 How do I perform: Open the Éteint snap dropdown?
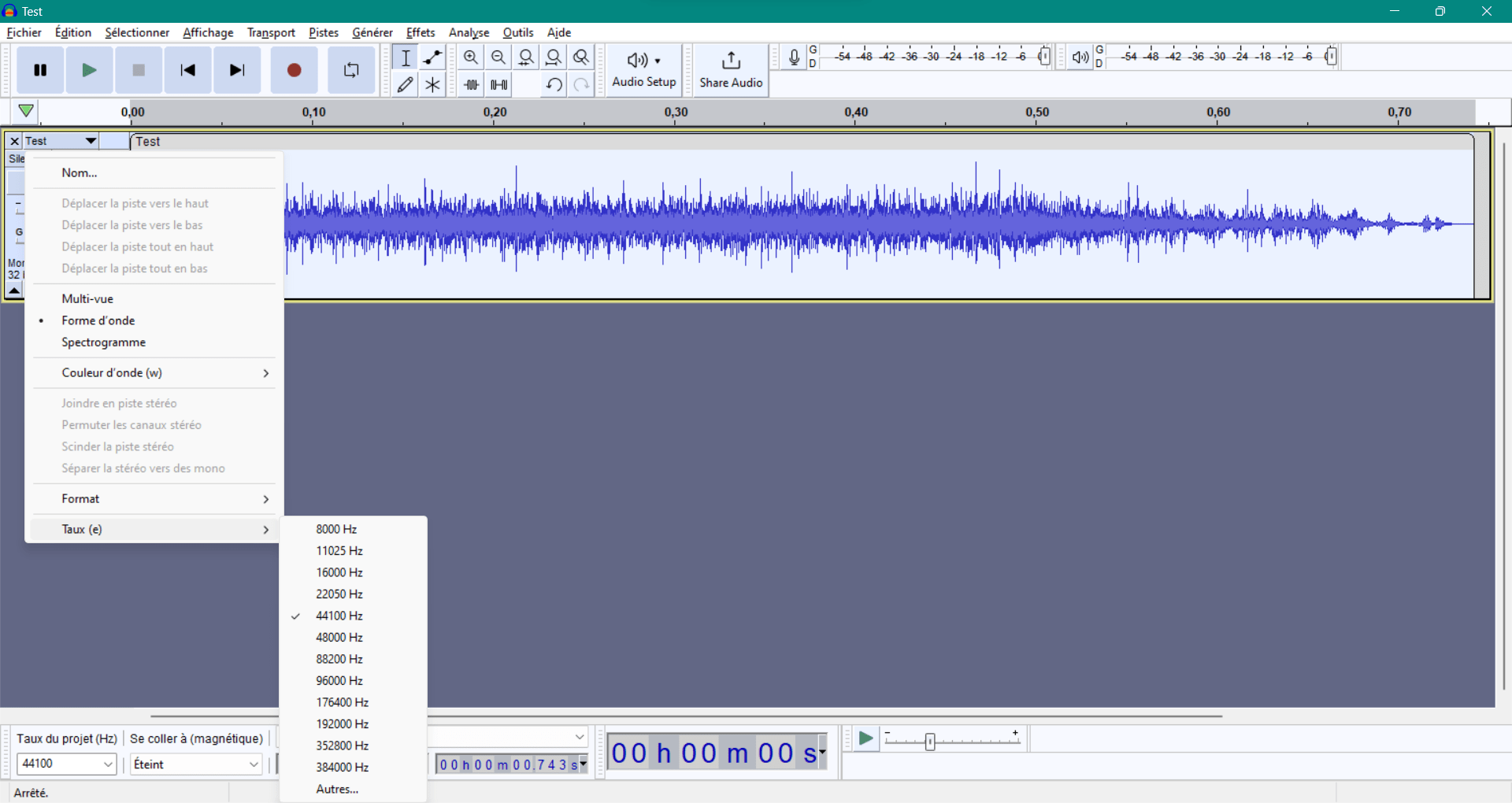point(196,764)
